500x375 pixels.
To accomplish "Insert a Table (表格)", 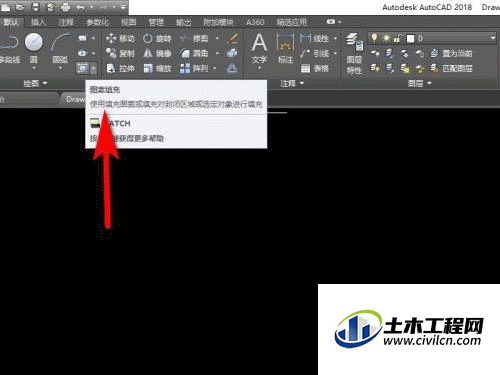I will [x=314, y=68].
